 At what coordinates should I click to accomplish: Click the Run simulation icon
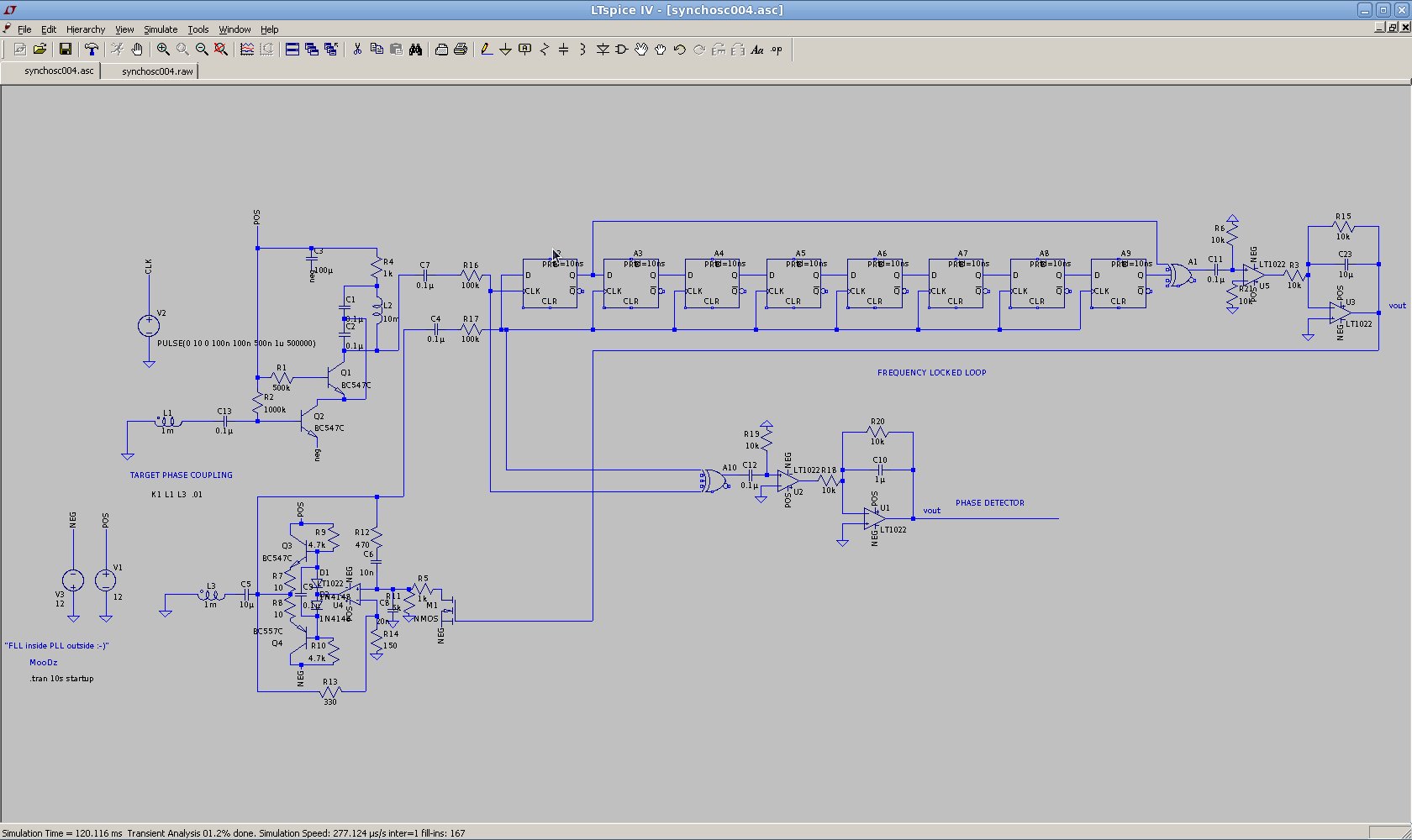(x=117, y=50)
